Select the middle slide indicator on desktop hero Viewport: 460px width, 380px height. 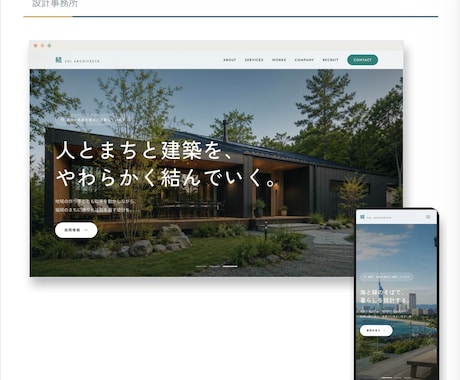click(x=214, y=266)
